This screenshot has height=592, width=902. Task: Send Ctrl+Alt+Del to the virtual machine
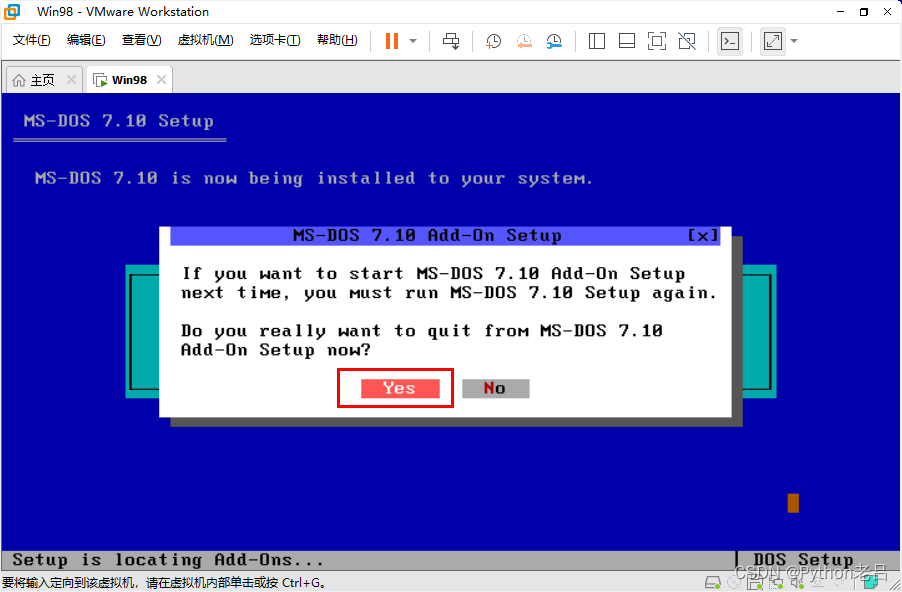451,41
